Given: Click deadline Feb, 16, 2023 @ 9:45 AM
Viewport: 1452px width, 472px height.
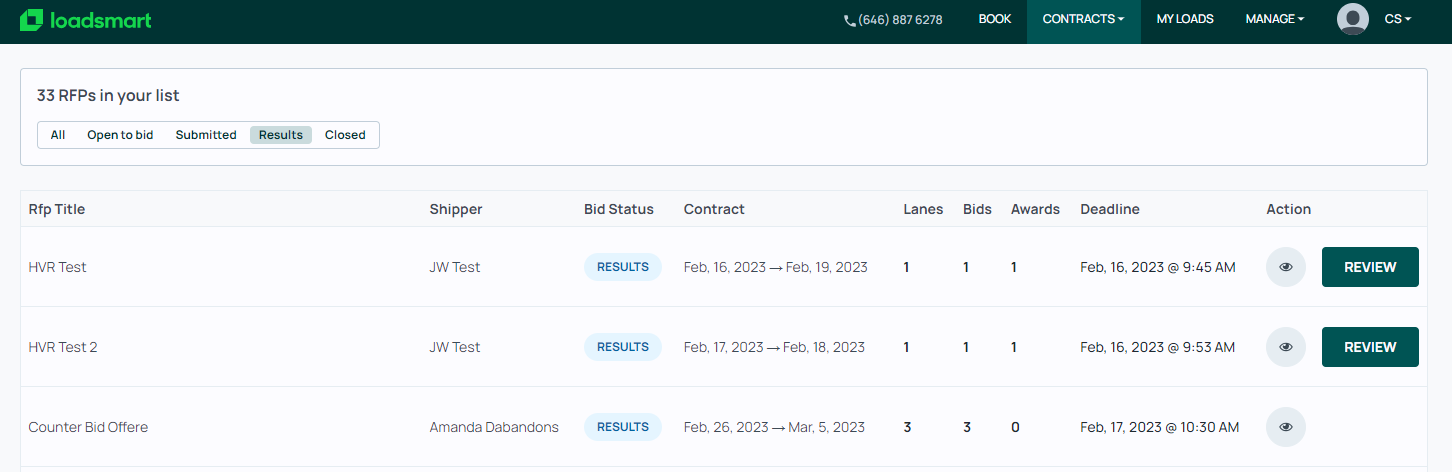Looking at the screenshot, I should click(1158, 267).
